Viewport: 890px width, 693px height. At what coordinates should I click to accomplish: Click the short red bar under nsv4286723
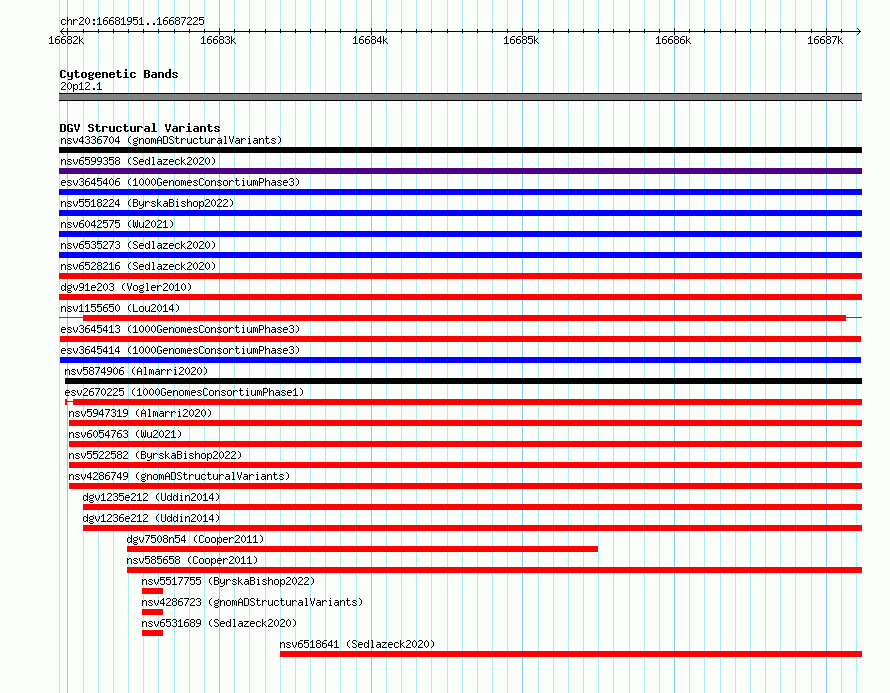pos(153,612)
